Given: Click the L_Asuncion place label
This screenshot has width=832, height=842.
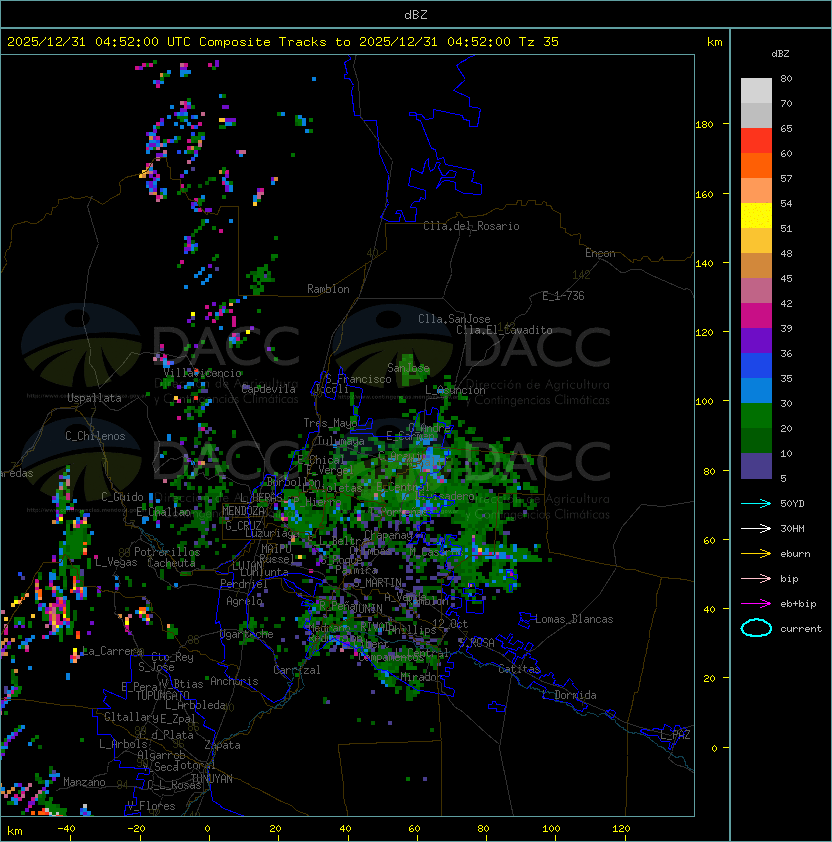Looking at the screenshot, I should (x=455, y=390).
